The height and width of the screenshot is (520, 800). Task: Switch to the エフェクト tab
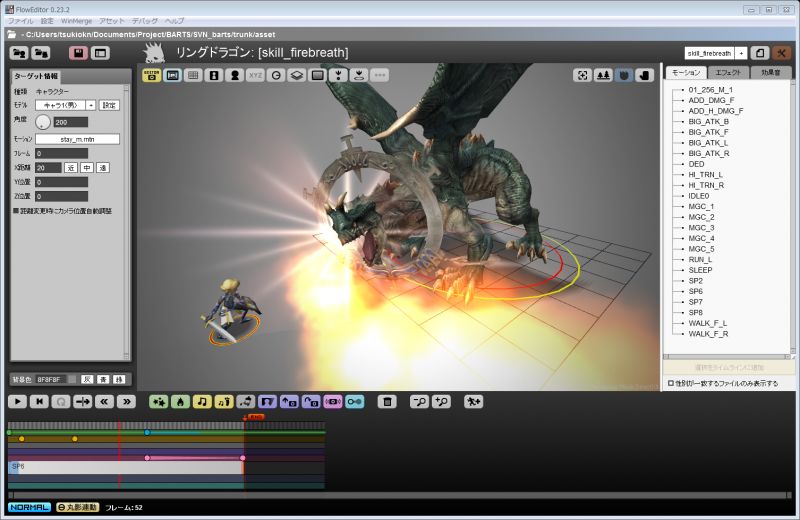(x=728, y=72)
